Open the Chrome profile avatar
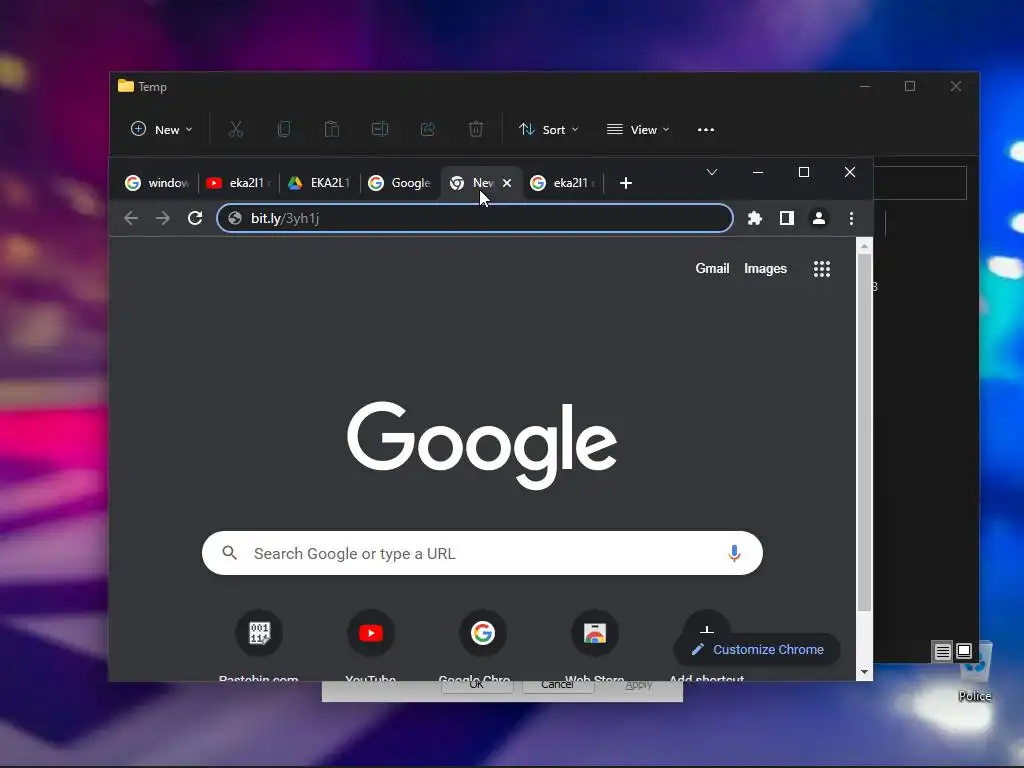This screenshot has height=768, width=1024. tap(819, 218)
